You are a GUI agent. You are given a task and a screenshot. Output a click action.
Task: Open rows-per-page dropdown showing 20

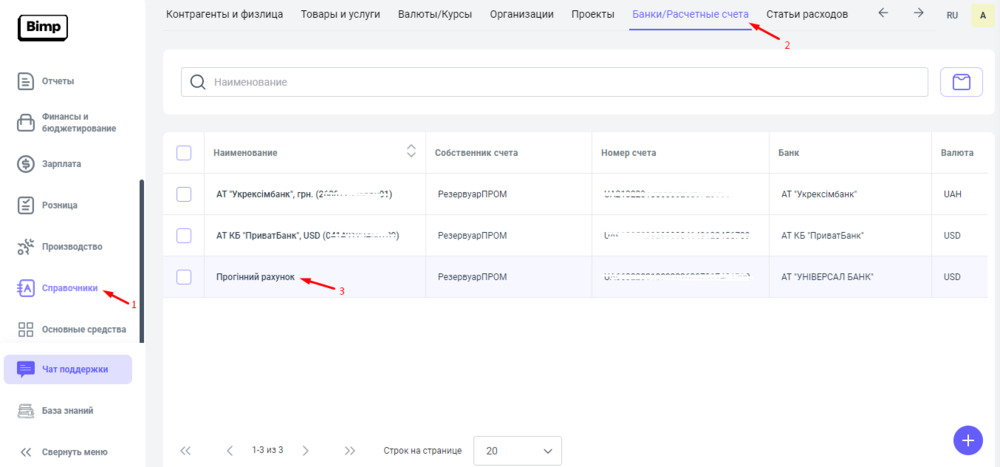[x=517, y=451]
